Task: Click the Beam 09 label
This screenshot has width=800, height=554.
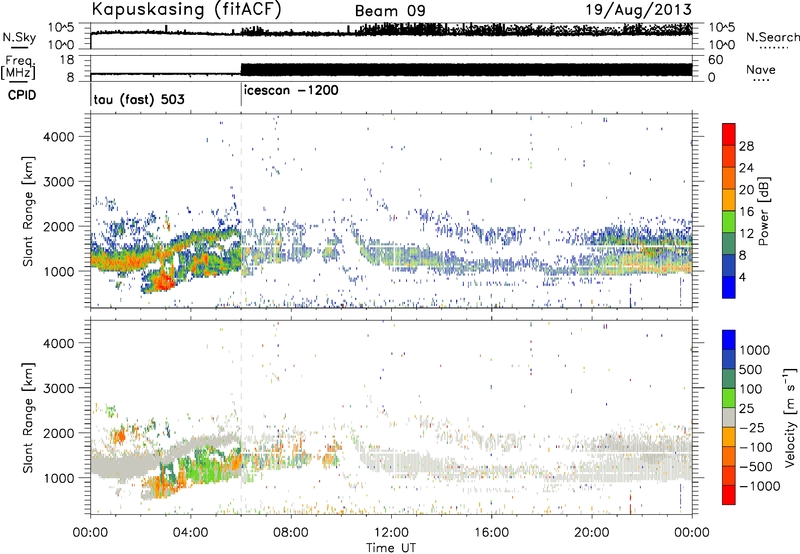Action: 390,11
